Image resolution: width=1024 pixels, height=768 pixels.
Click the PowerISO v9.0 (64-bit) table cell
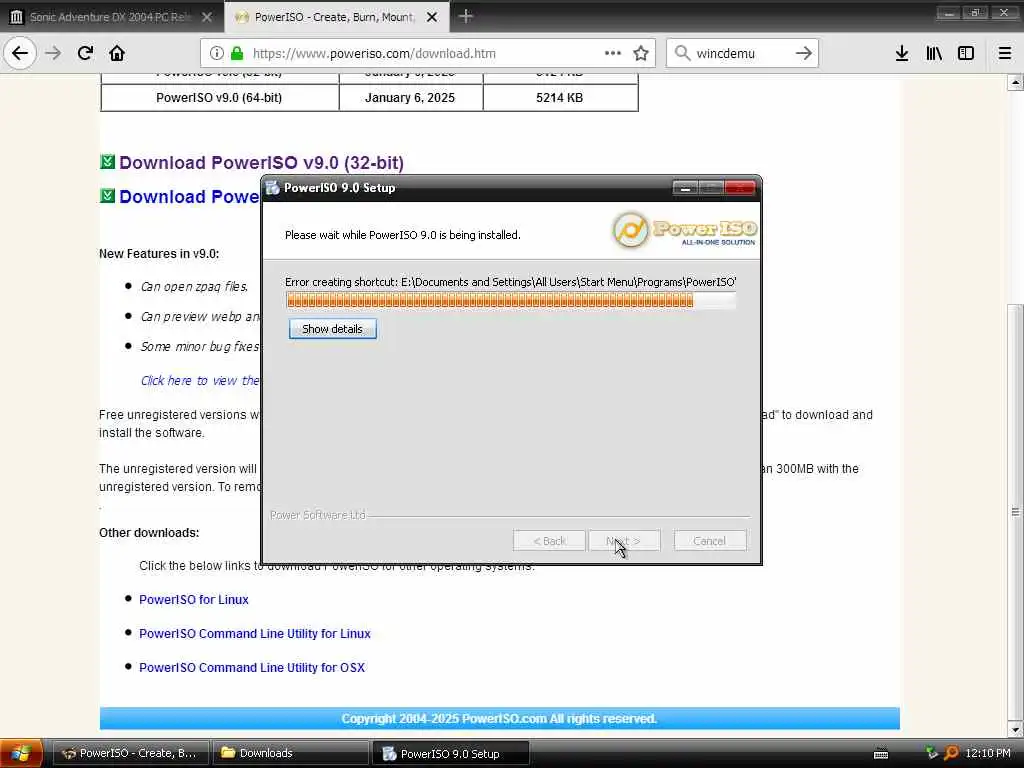pyautogui.click(x=219, y=98)
